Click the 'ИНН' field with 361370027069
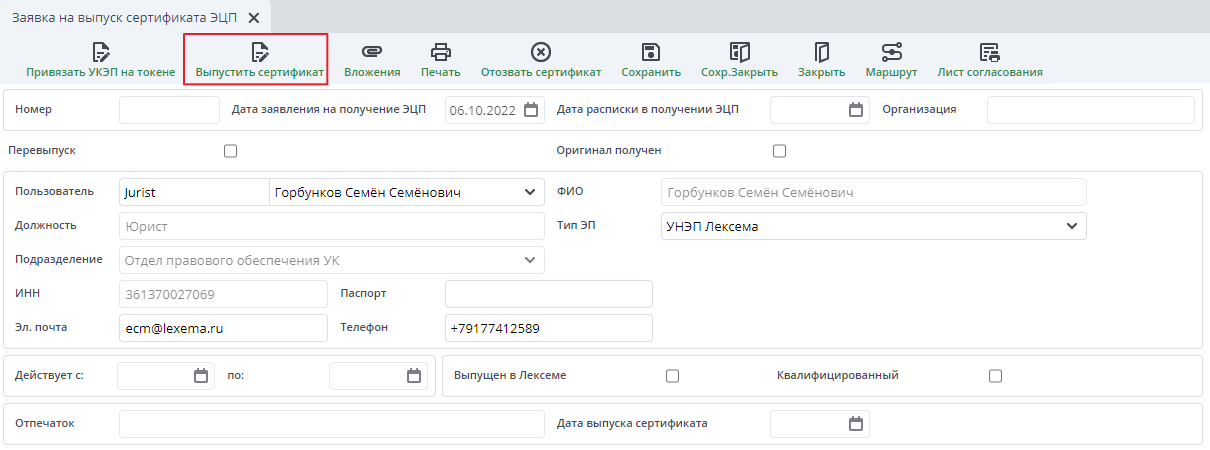The image size is (1210, 450). click(223, 294)
